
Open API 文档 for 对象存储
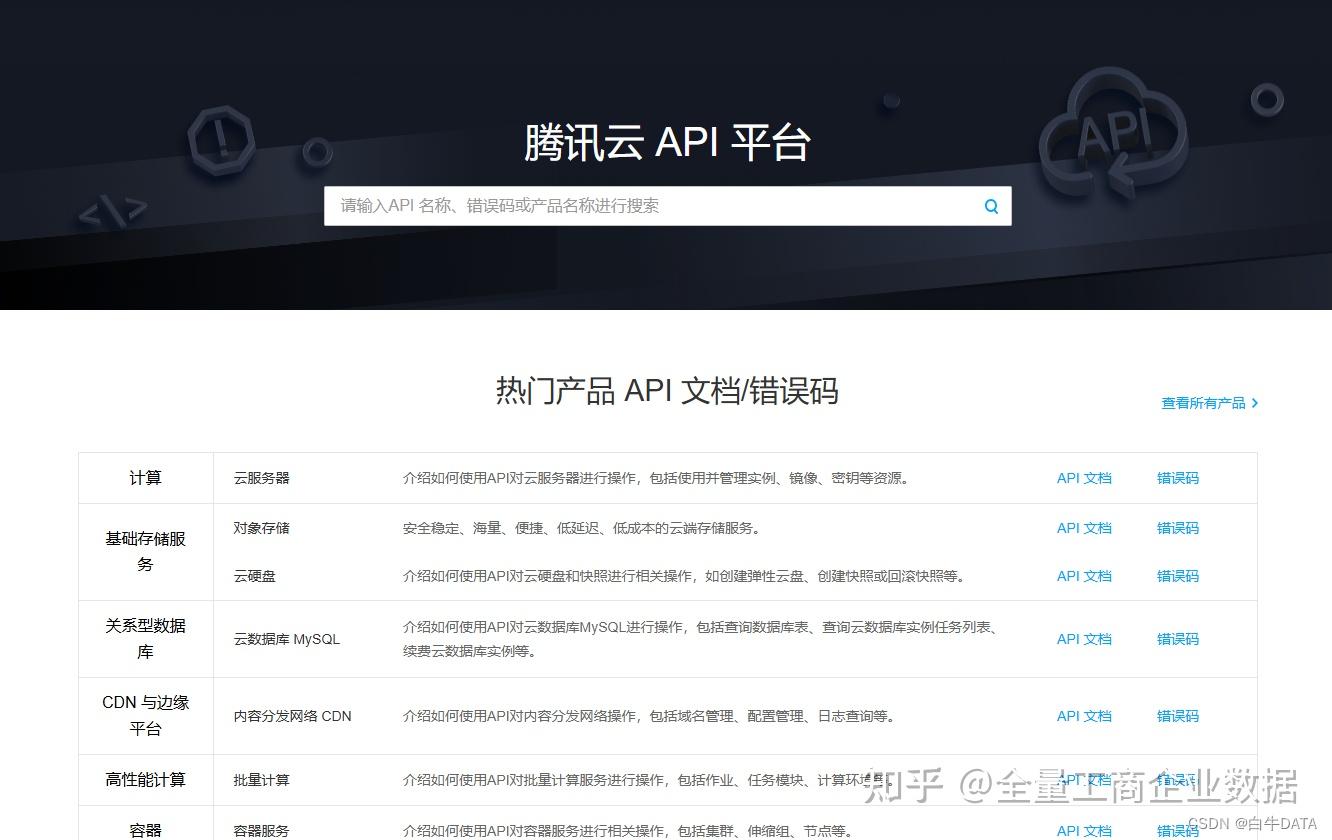1084,528
